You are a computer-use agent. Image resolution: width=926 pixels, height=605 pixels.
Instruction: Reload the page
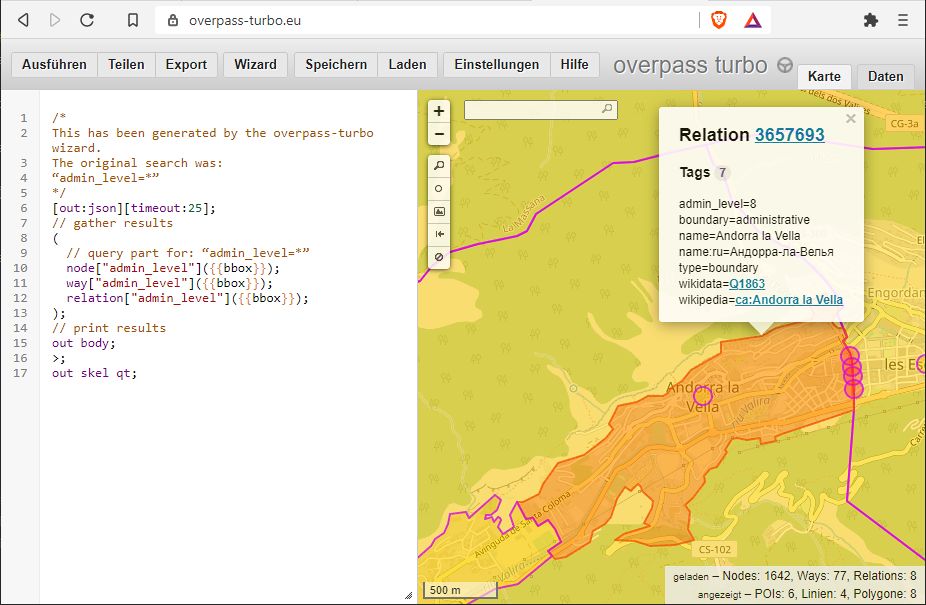click(87, 20)
